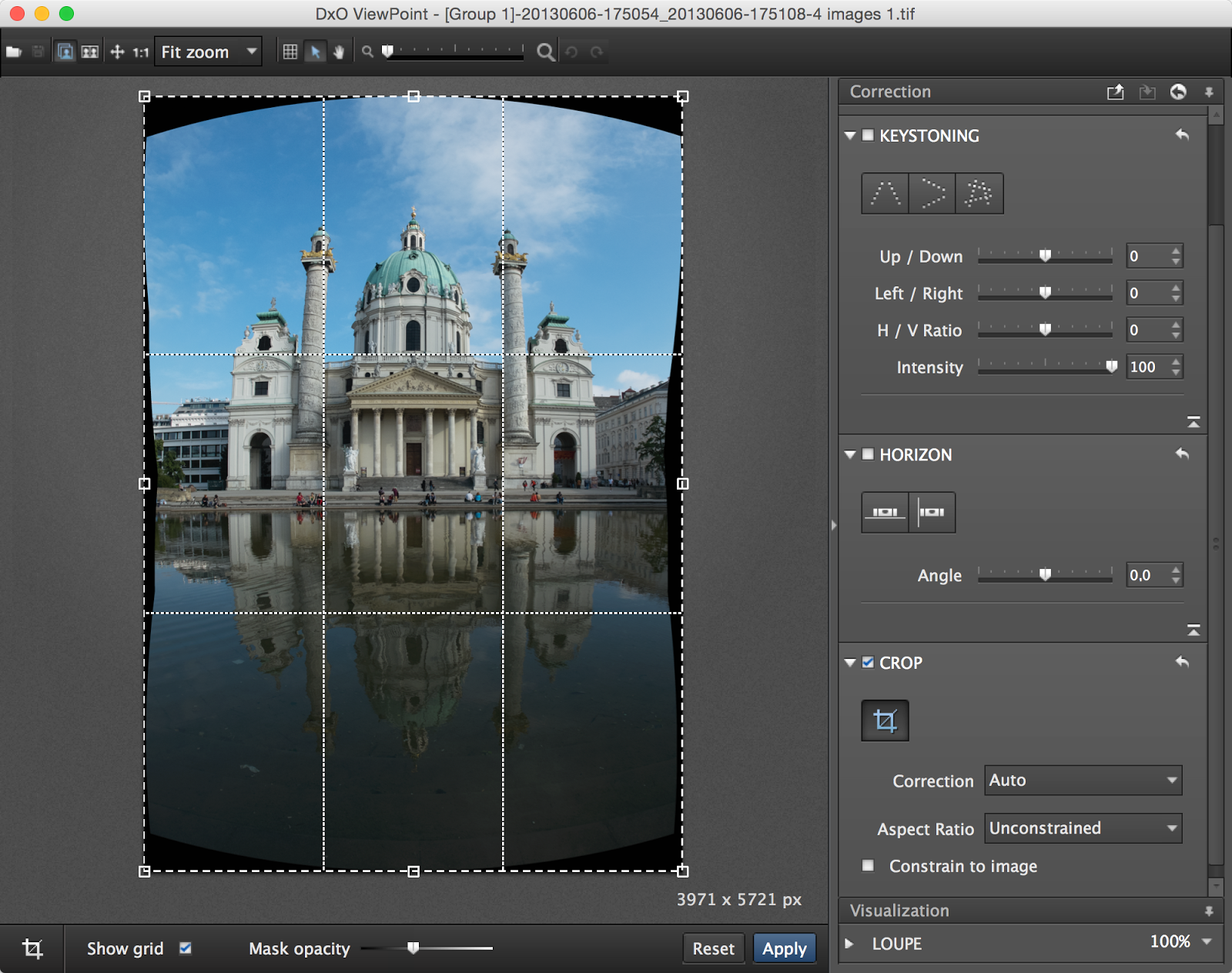Click the import preset icon in Correction header
The width and height of the screenshot is (1232, 973).
[x=1147, y=92]
